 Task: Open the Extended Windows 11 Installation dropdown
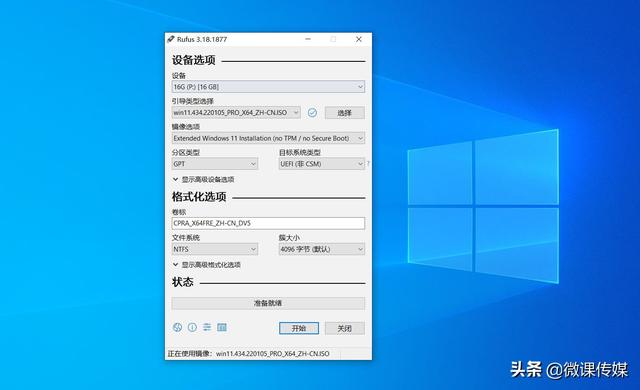pos(268,138)
